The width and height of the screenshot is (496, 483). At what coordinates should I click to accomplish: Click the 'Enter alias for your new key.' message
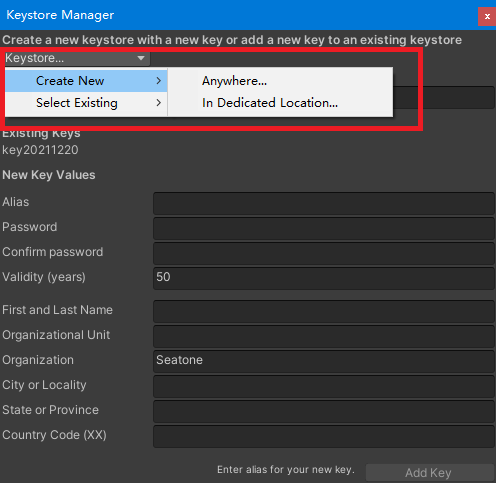(286, 469)
